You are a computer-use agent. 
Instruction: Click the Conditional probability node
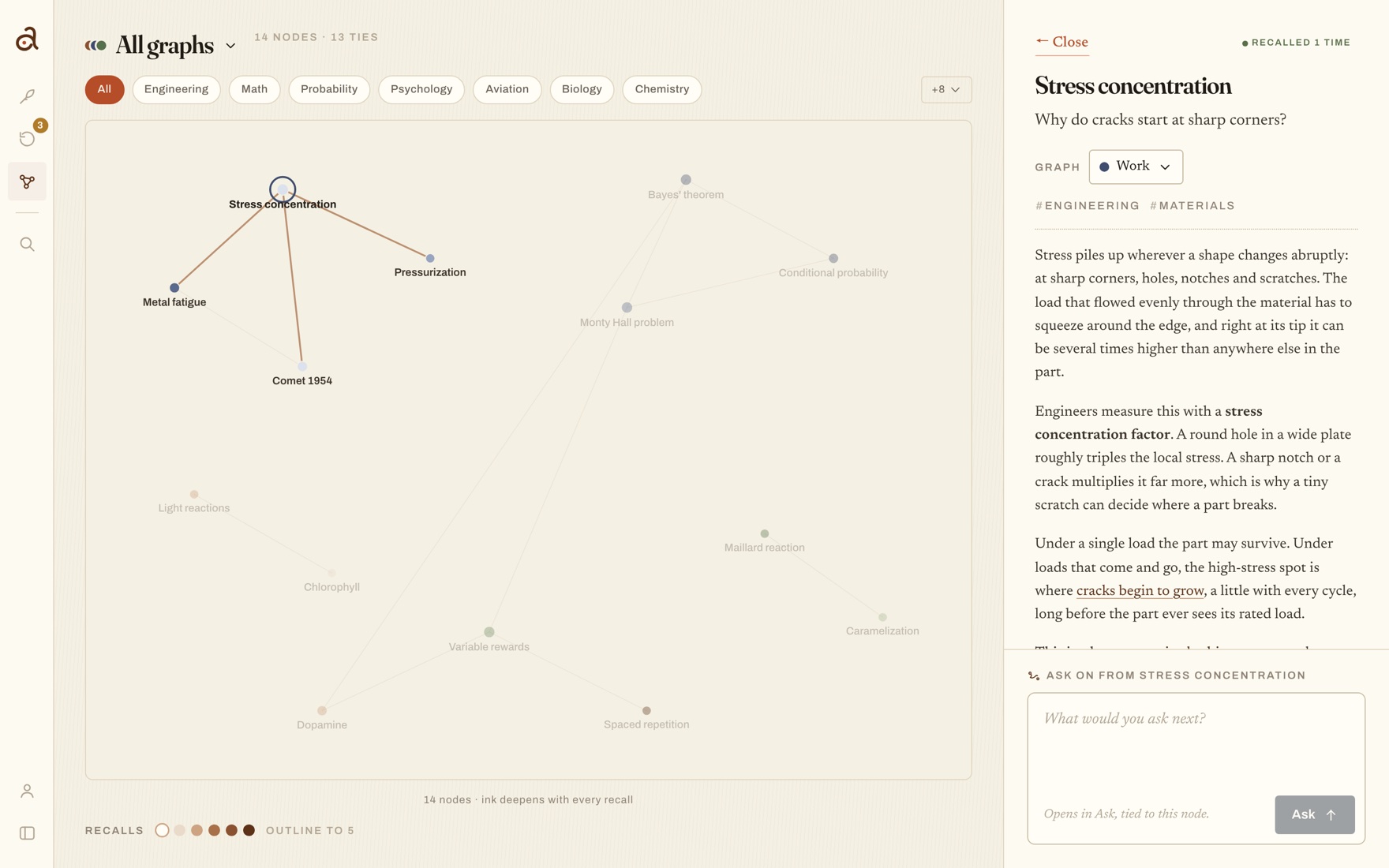coord(833,258)
